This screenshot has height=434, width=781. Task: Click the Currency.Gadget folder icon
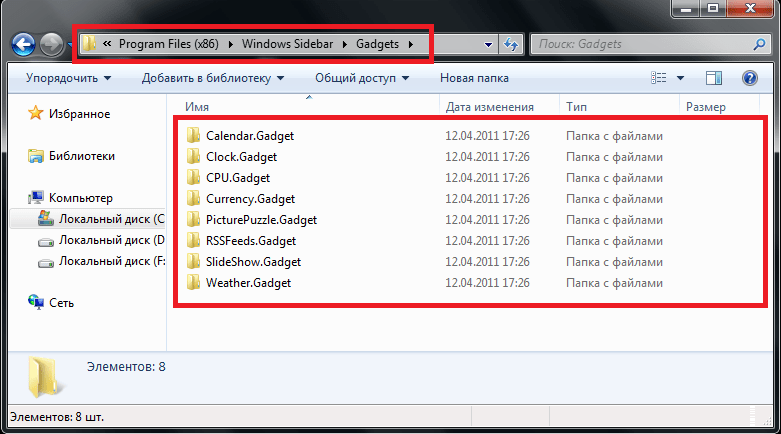coord(193,198)
